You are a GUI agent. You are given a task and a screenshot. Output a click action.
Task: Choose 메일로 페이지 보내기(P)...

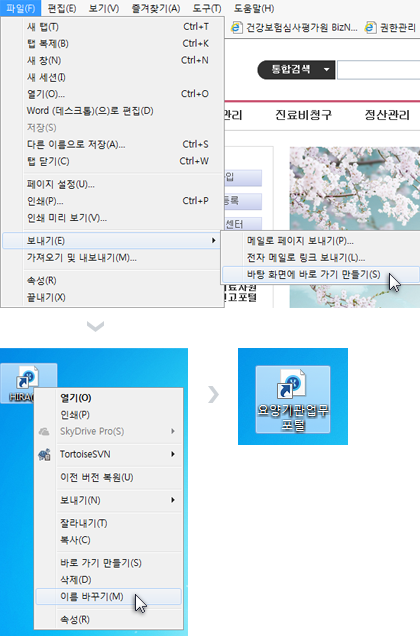point(321,241)
